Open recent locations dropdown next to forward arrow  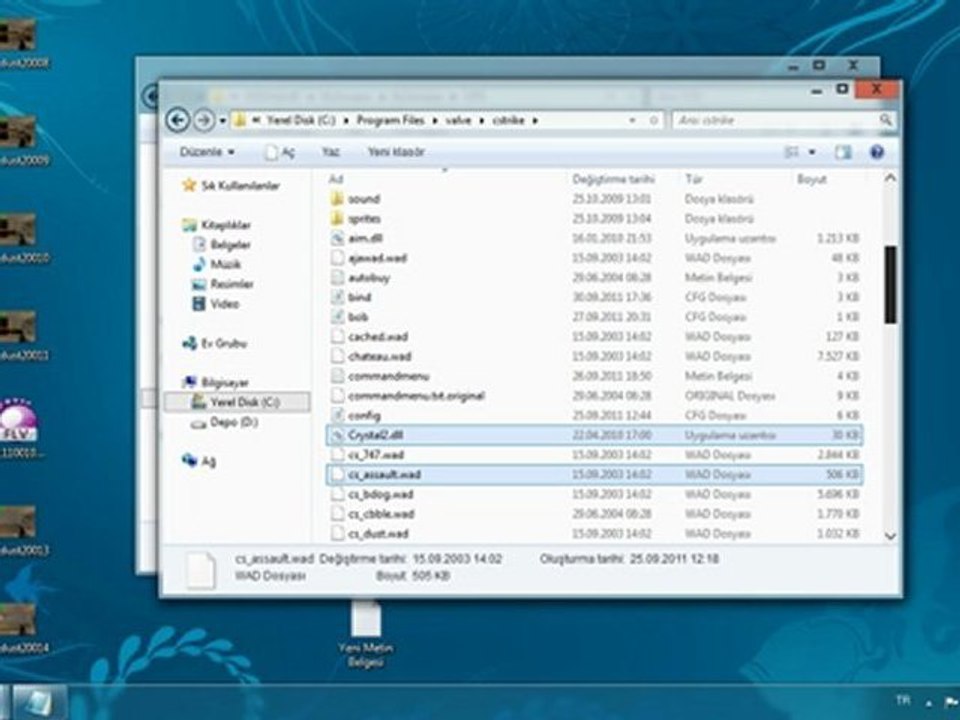pyautogui.click(x=222, y=121)
